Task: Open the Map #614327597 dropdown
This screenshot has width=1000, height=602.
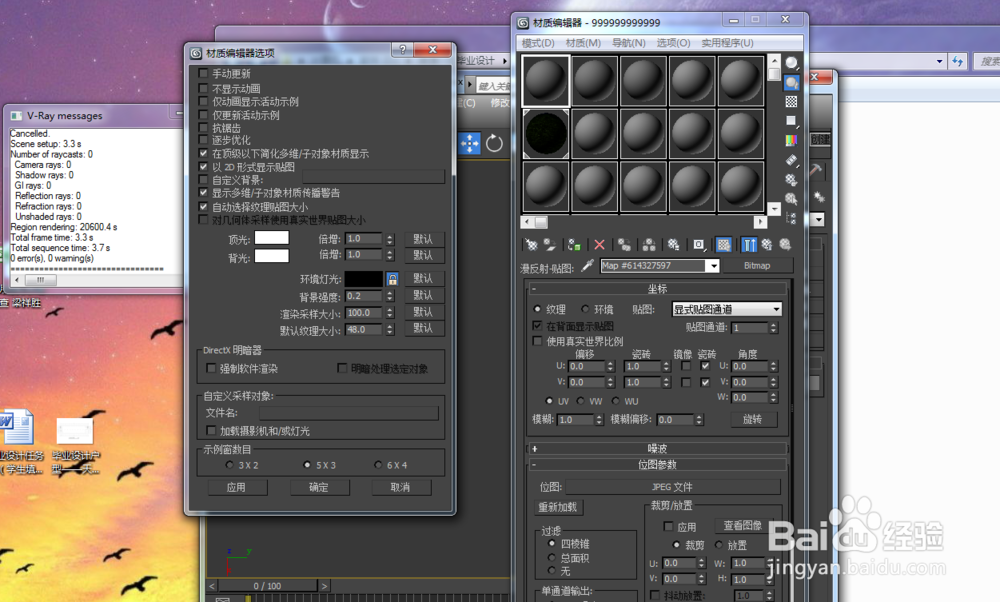Action: 712,266
